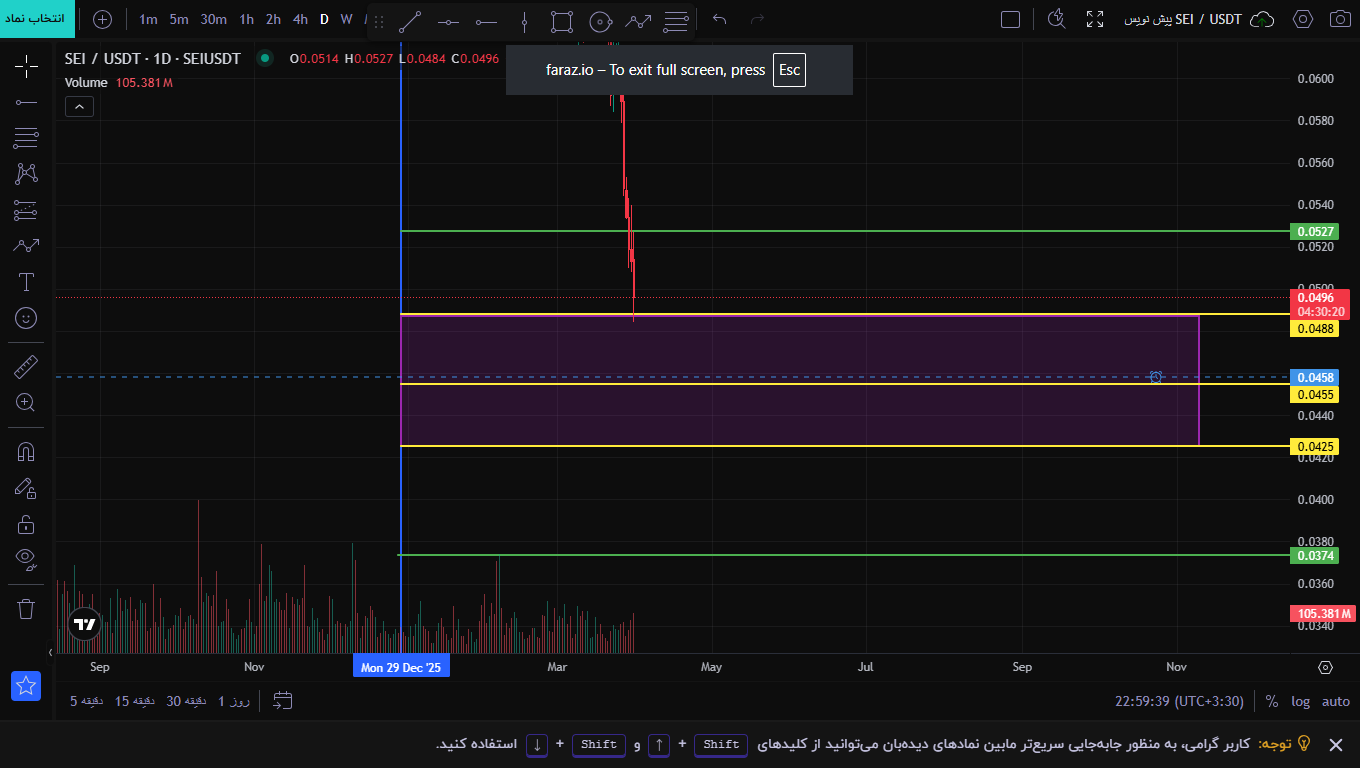This screenshot has height=768, width=1360.
Task: Select the Fib retracement lines tool in floating toolbar
Action: click(x=676, y=20)
